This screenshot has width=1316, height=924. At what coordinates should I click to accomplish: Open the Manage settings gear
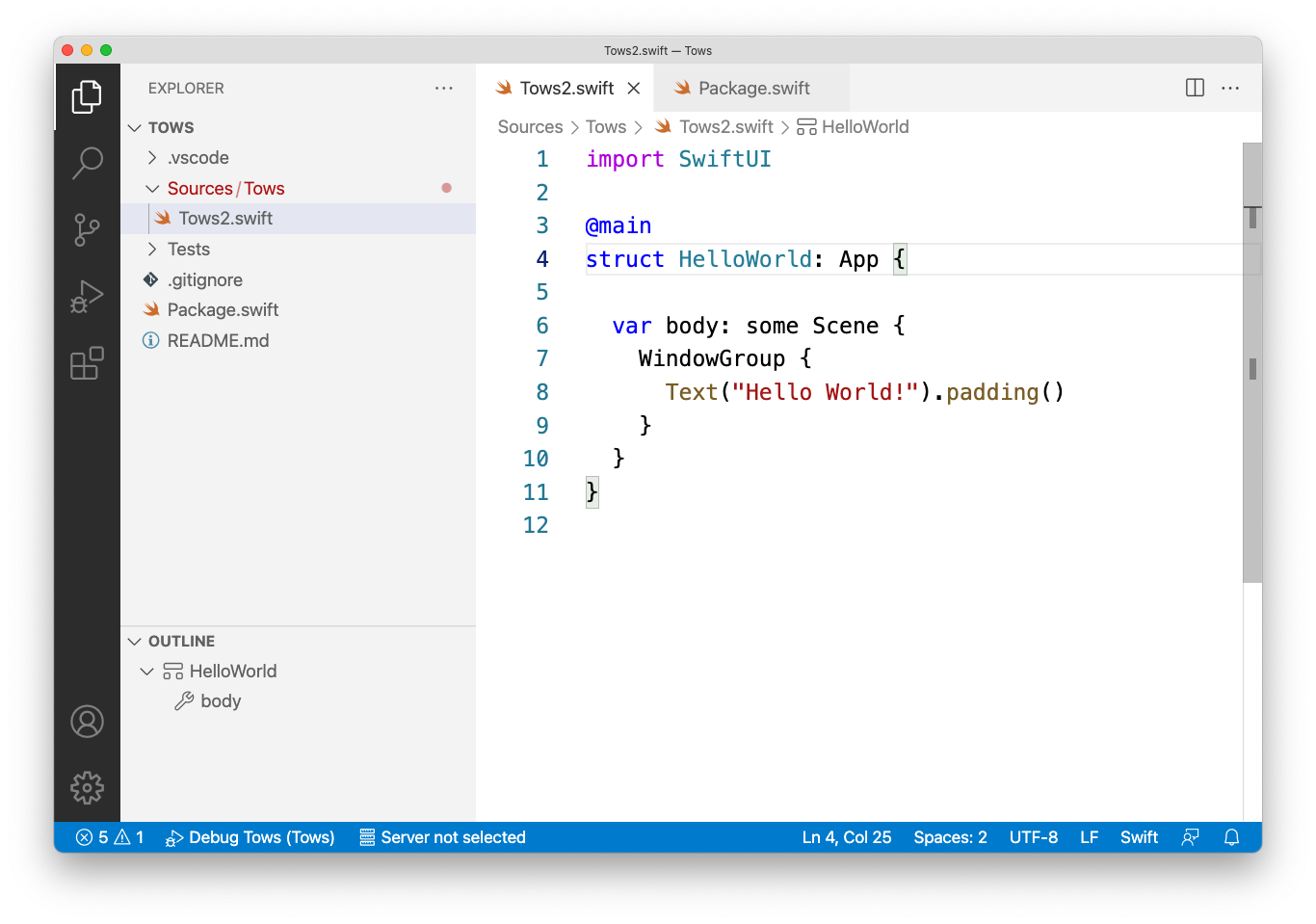87,788
